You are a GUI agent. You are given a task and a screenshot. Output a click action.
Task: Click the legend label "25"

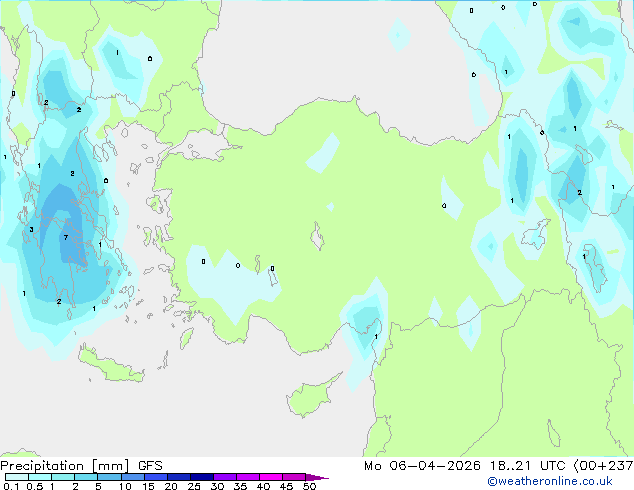click(x=194, y=486)
